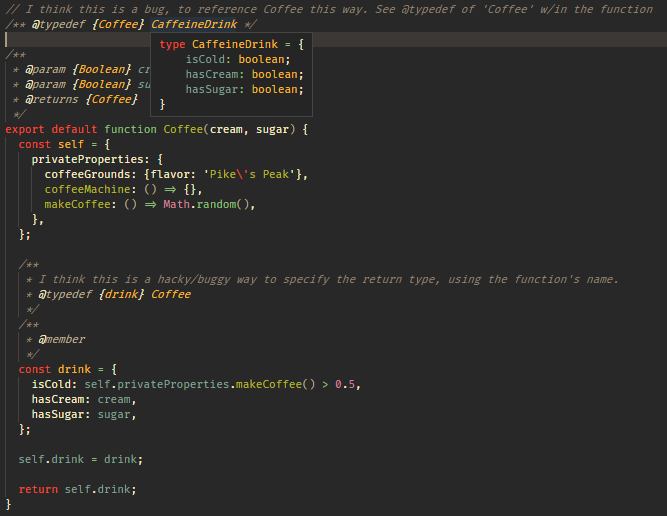Click 'privateProperties:' key in self object
Image resolution: width=667 pixels, height=516 pixels.
[x=90, y=159]
